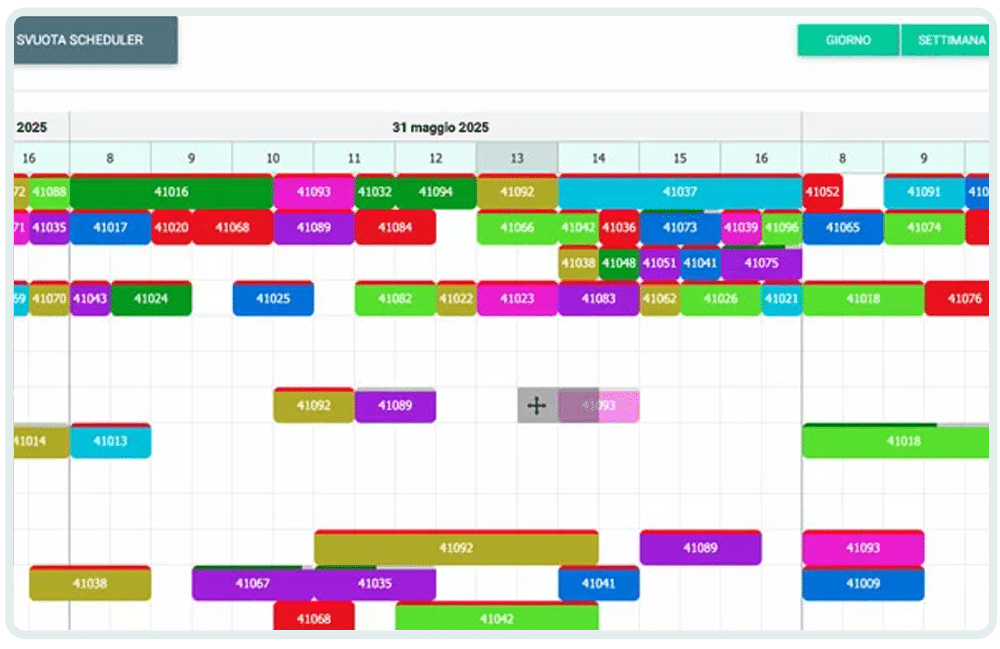Image resolution: width=1000 pixels, height=649 pixels.
Task: Click the red 41052 task block
Action: point(822,192)
